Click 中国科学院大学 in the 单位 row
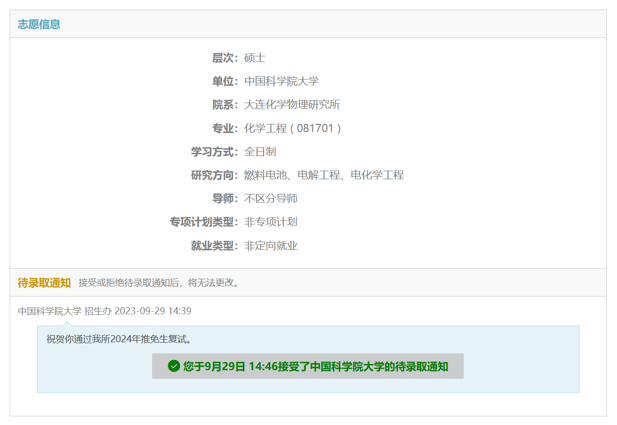The image size is (617, 425). [x=281, y=81]
